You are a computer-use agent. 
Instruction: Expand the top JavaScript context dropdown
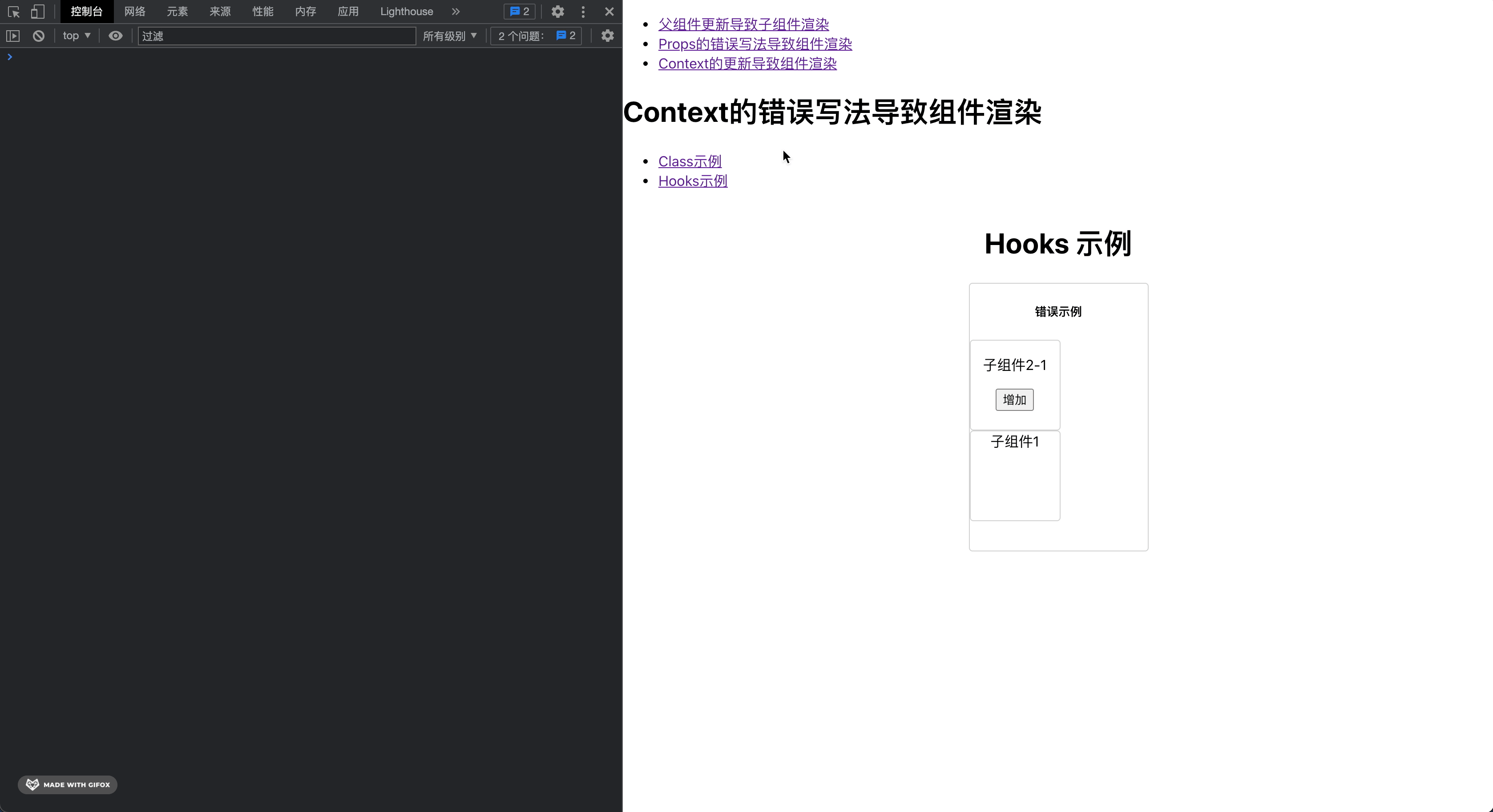click(77, 36)
